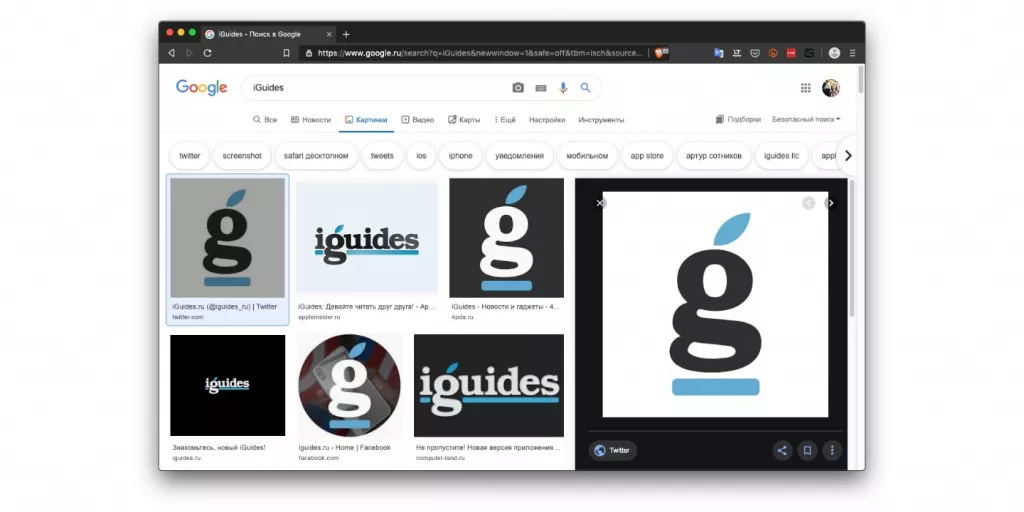Filter by the ios chip
This screenshot has height=512, width=1024.
pos(421,156)
